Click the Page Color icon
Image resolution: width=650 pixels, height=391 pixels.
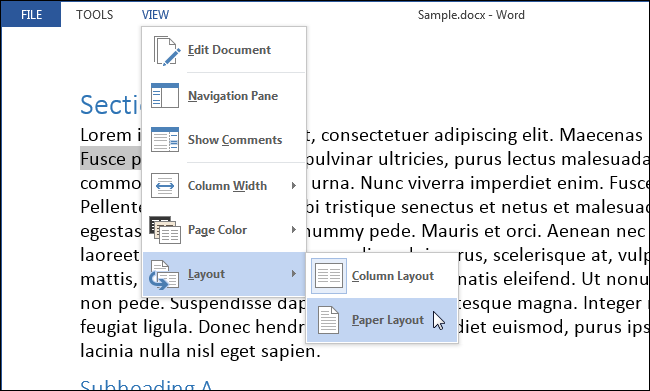coord(165,229)
